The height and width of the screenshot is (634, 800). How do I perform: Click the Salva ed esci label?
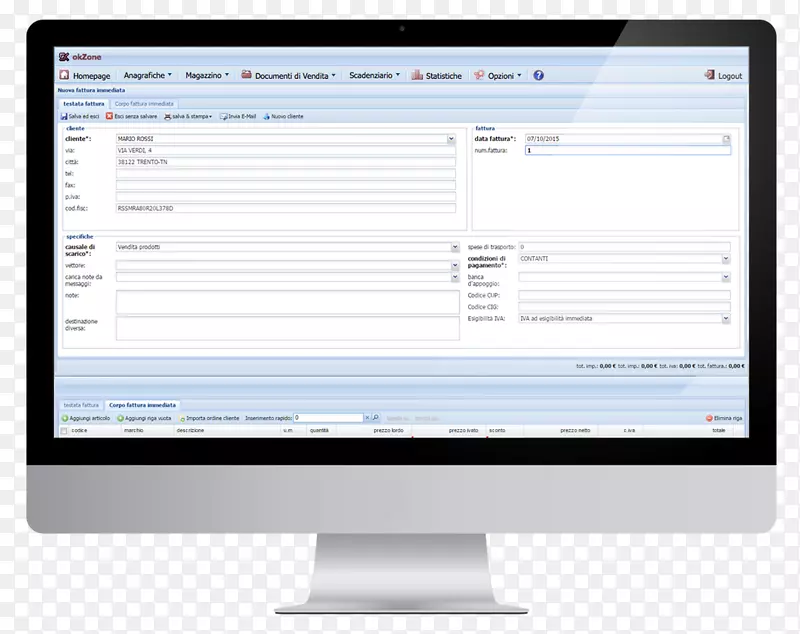[84, 116]
